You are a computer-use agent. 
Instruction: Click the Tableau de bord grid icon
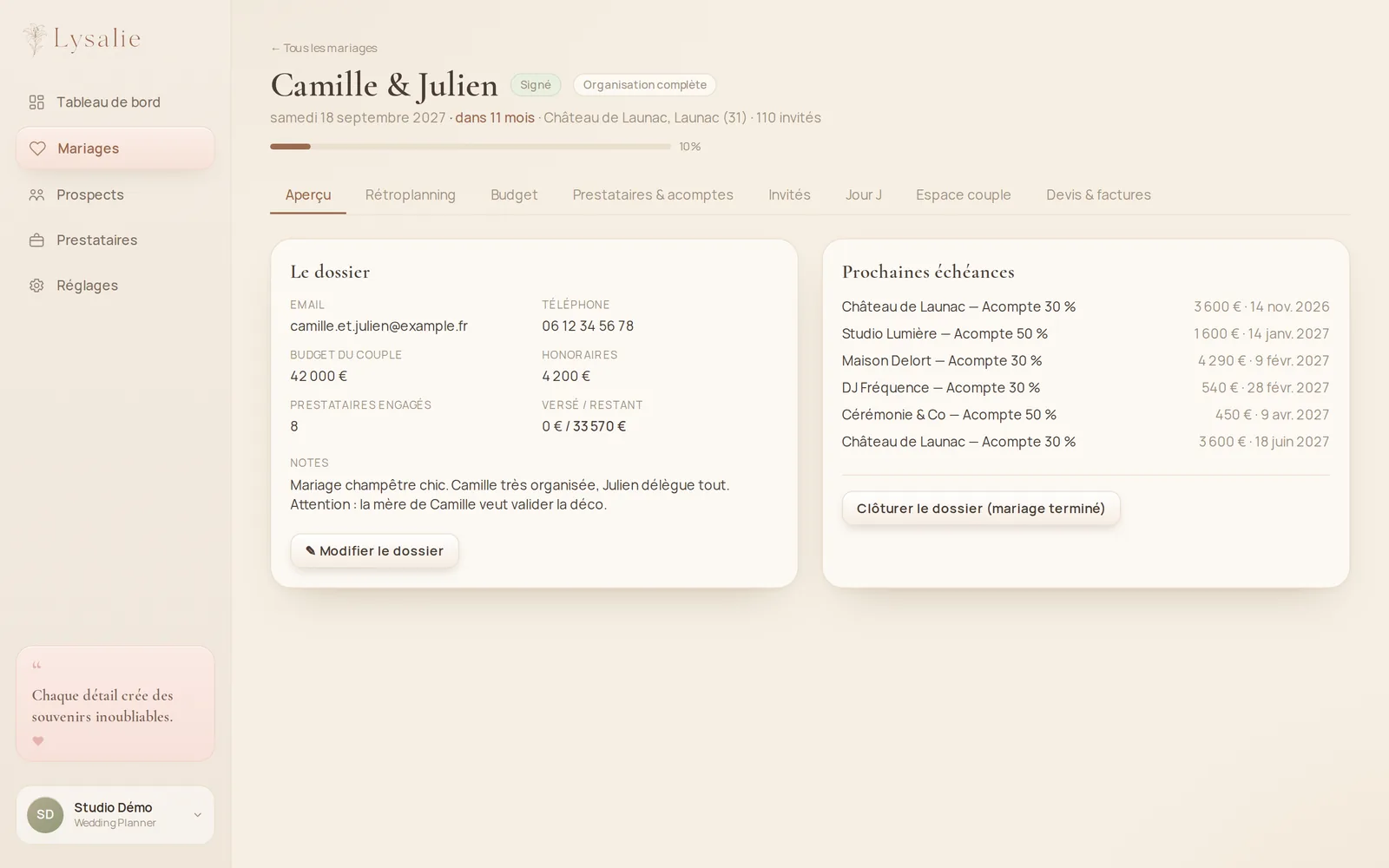tap(36, 102)
